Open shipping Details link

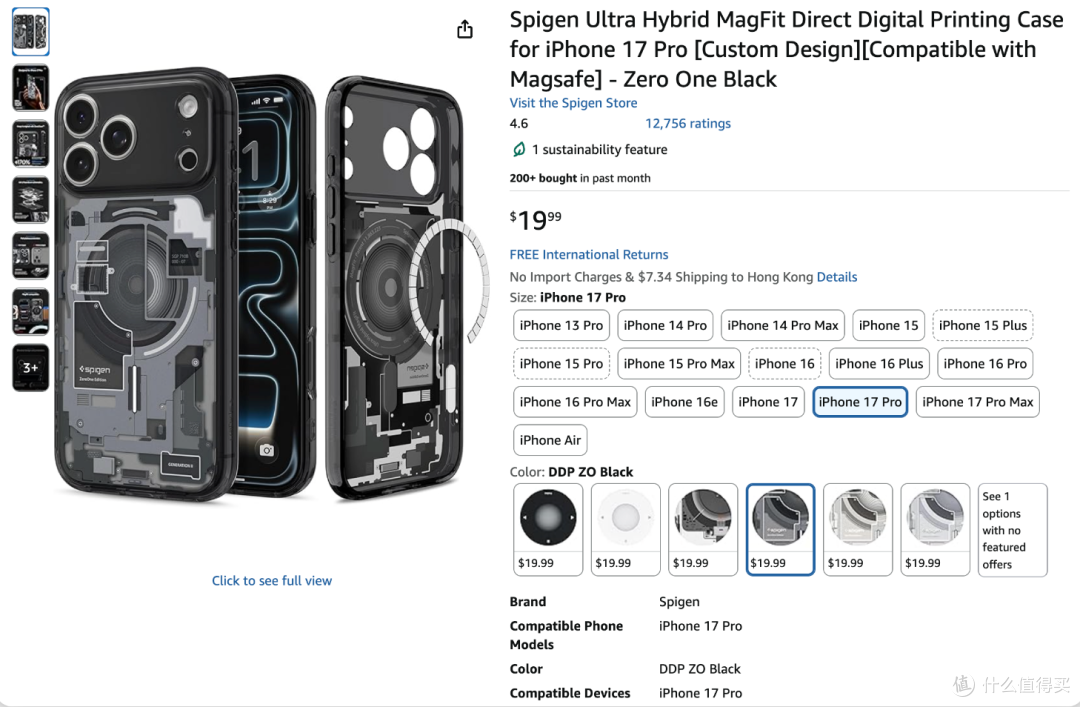(837, 277)
